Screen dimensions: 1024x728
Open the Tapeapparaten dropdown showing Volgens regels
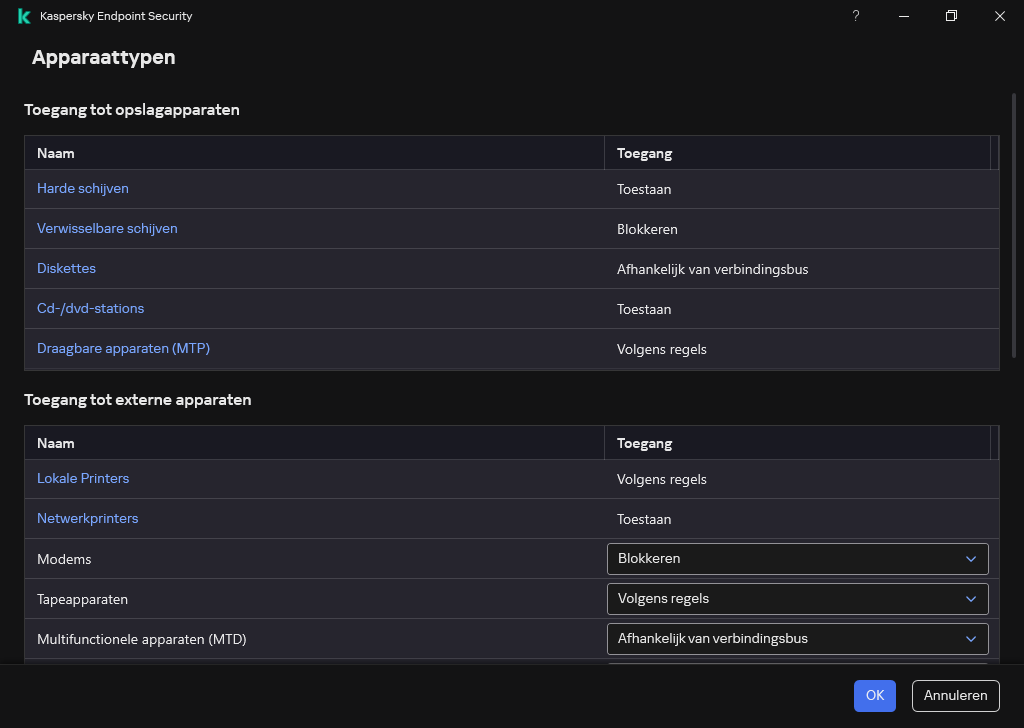pyautogui.click(x=780, y=599)
